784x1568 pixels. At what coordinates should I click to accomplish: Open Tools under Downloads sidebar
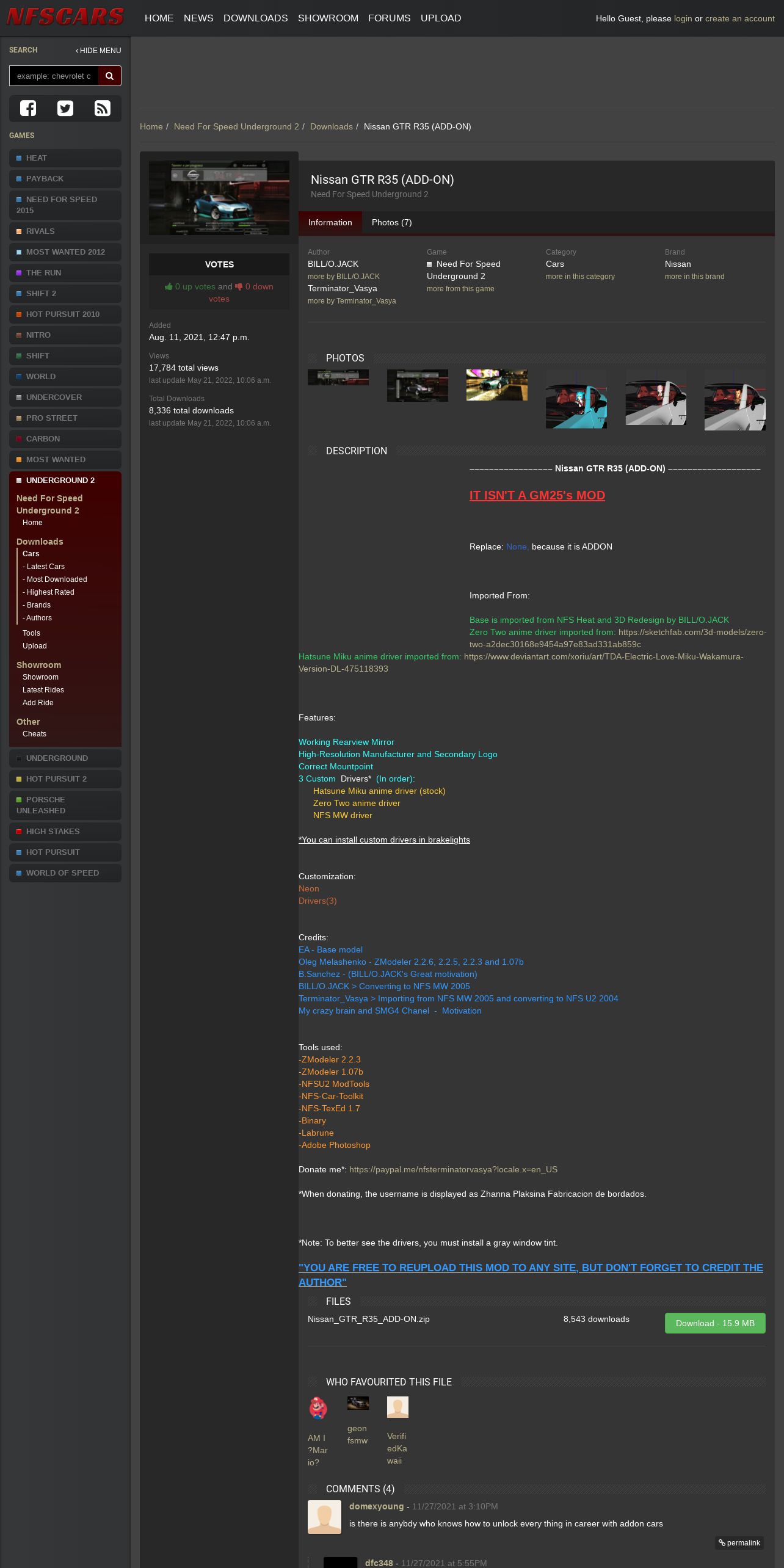coord(31,633)
